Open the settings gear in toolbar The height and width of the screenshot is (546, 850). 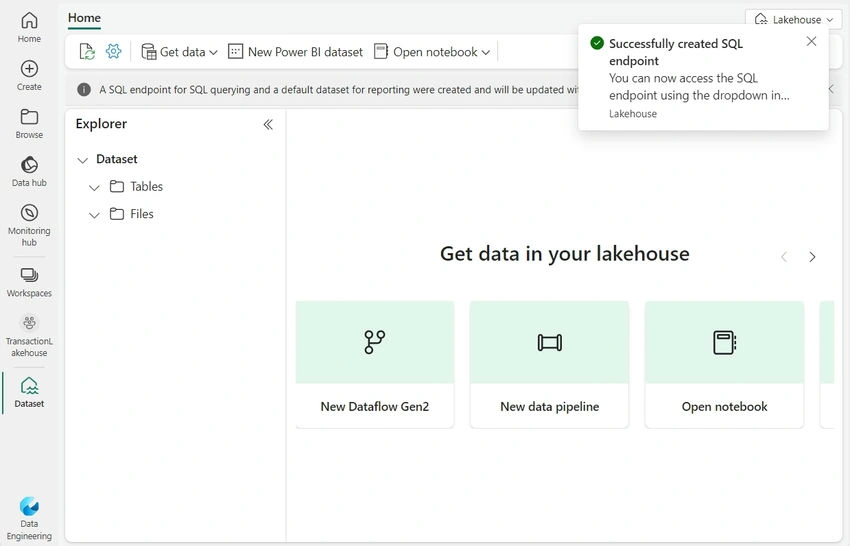tap(113, 52)
